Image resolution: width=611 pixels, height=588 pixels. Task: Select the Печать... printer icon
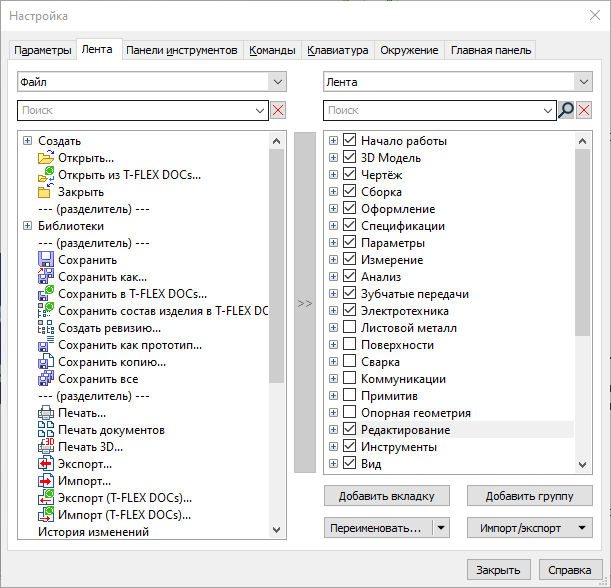click(x=46, y=413)
